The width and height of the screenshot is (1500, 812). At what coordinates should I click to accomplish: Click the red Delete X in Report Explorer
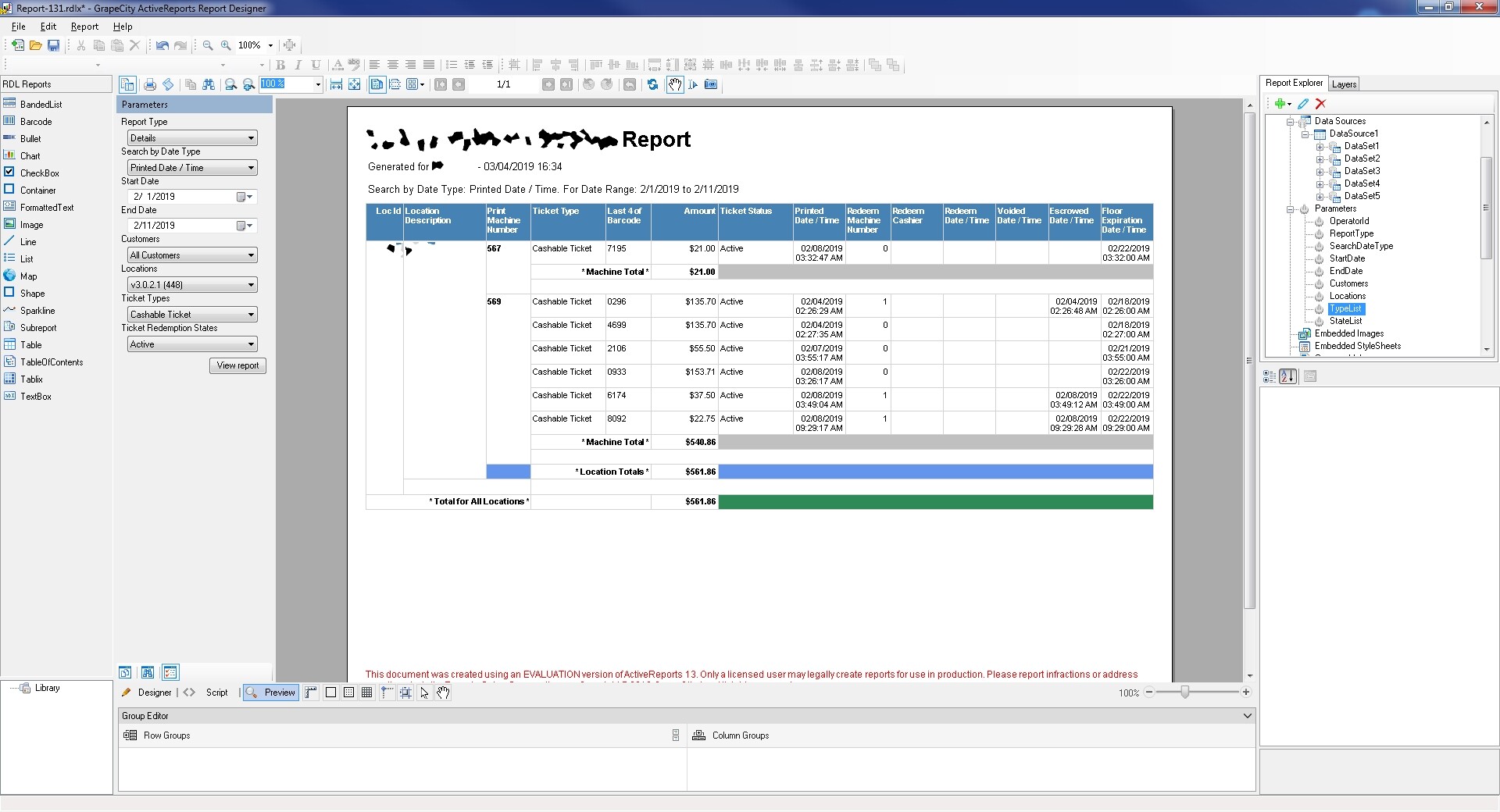[x=1320, y=103]
